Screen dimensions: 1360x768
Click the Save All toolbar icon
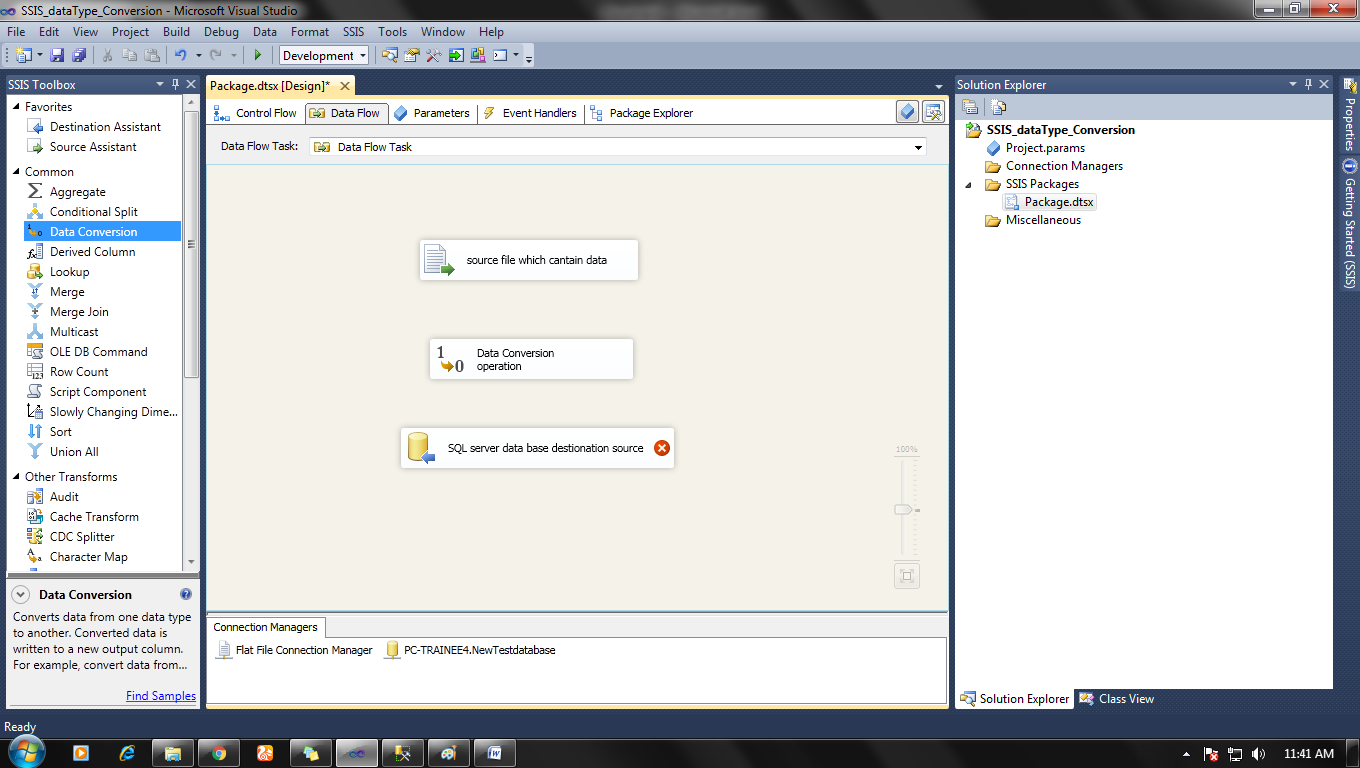79,55
